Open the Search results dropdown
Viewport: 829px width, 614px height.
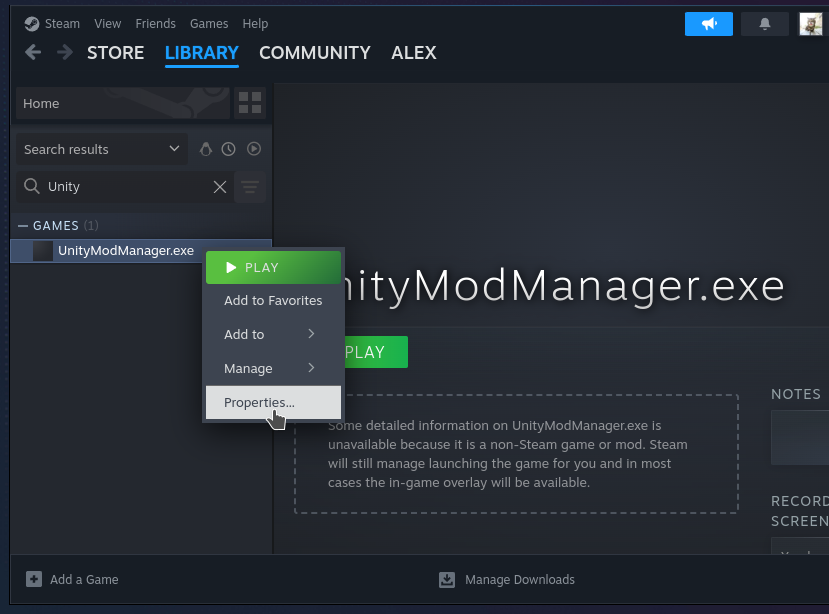pos(102,149)
